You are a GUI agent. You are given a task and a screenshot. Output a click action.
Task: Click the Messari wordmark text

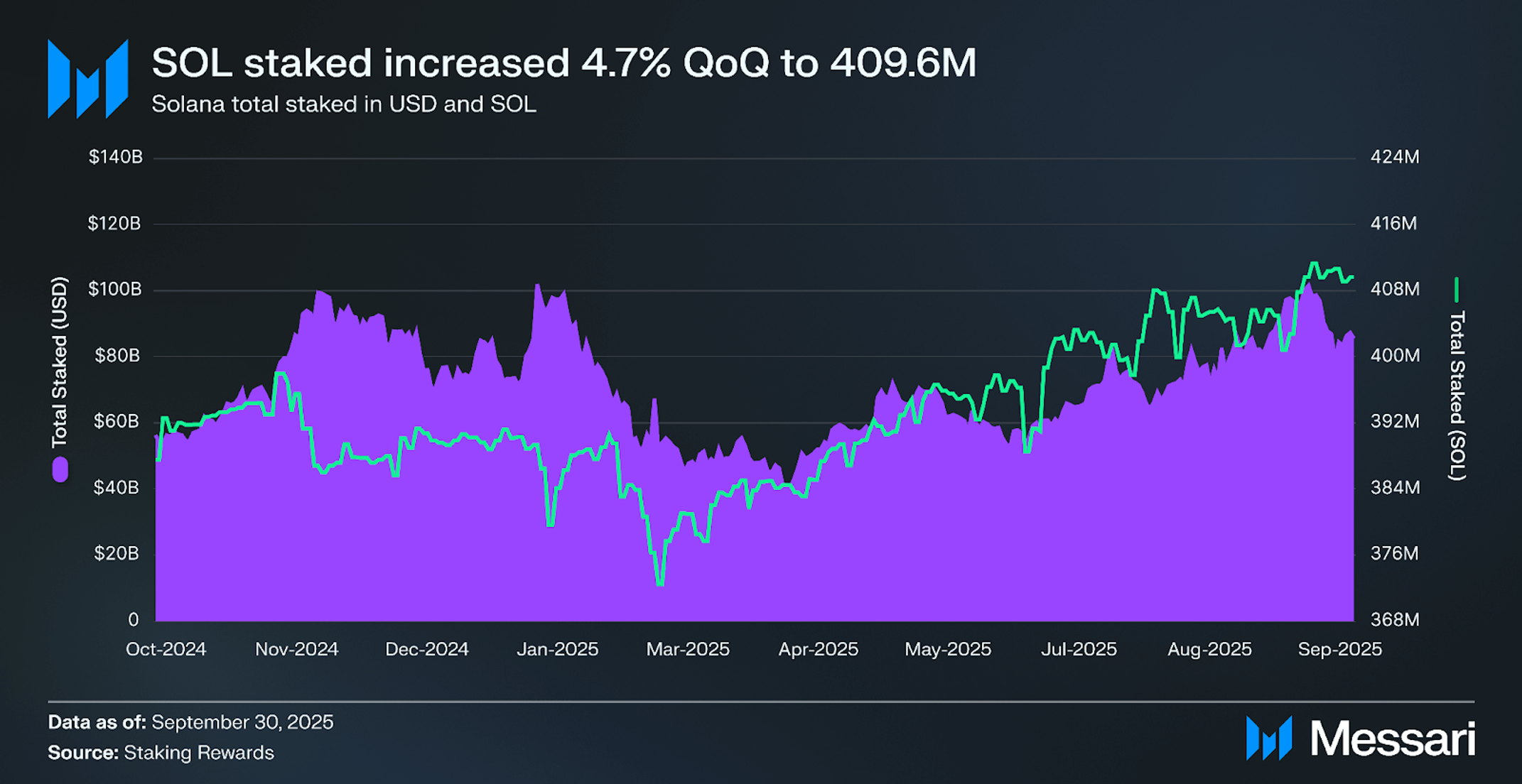[x=1392, y=739]
